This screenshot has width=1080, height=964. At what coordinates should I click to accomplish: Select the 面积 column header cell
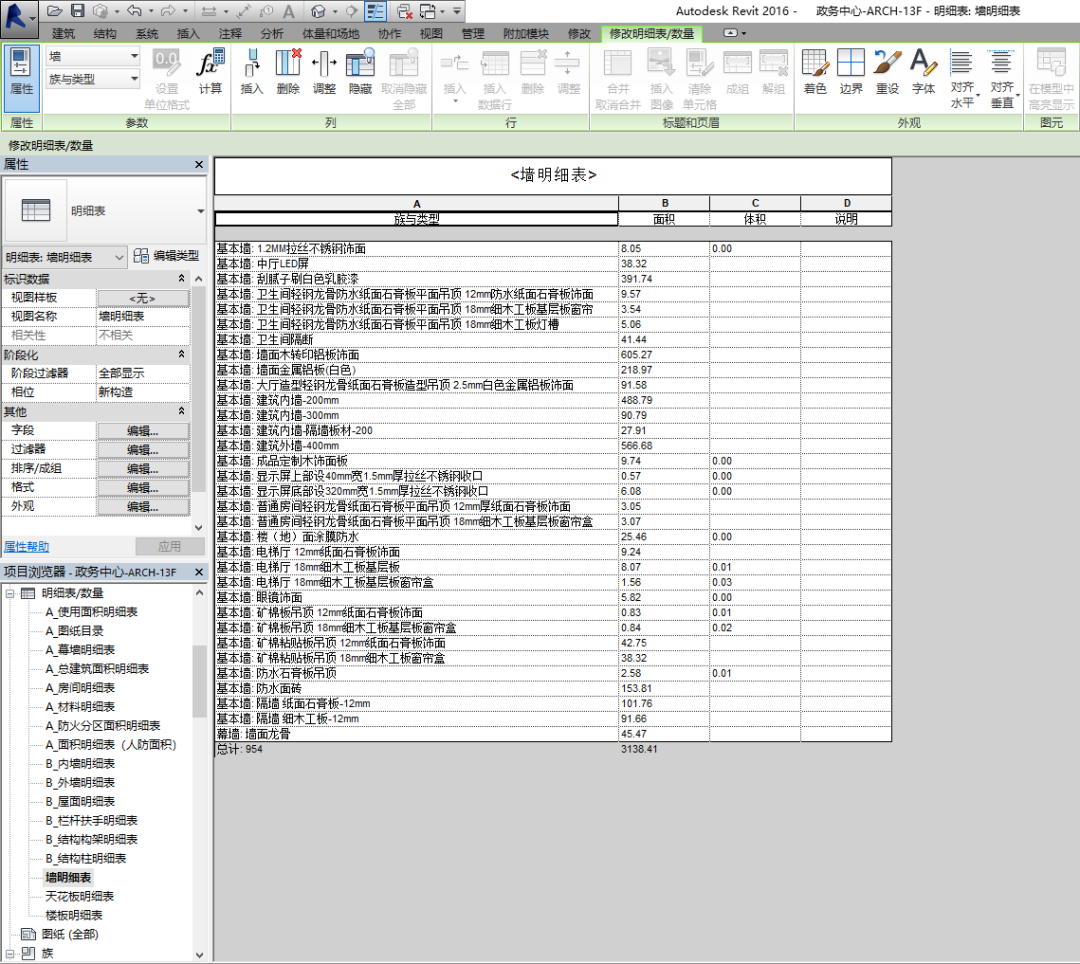pos(664,219)
